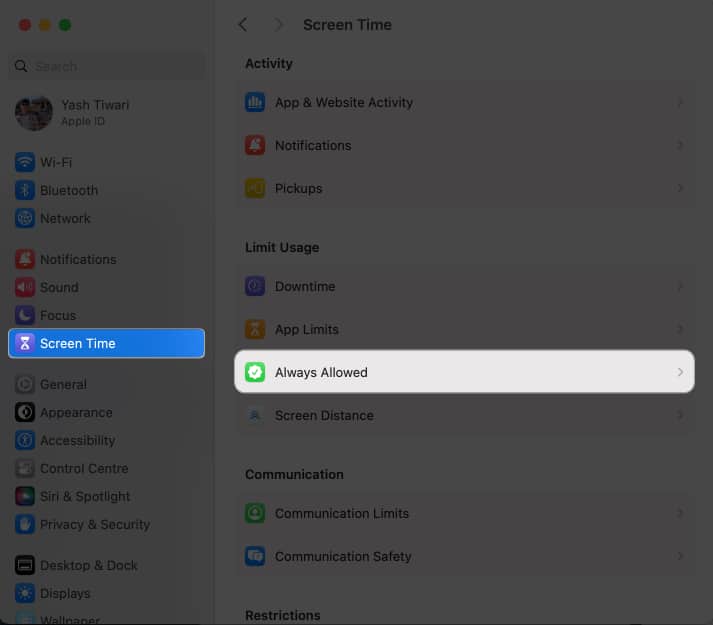This screenshot has height=625, width=713.
Task: Select the Sound speaker icon
Action: (x=25, y=287)
